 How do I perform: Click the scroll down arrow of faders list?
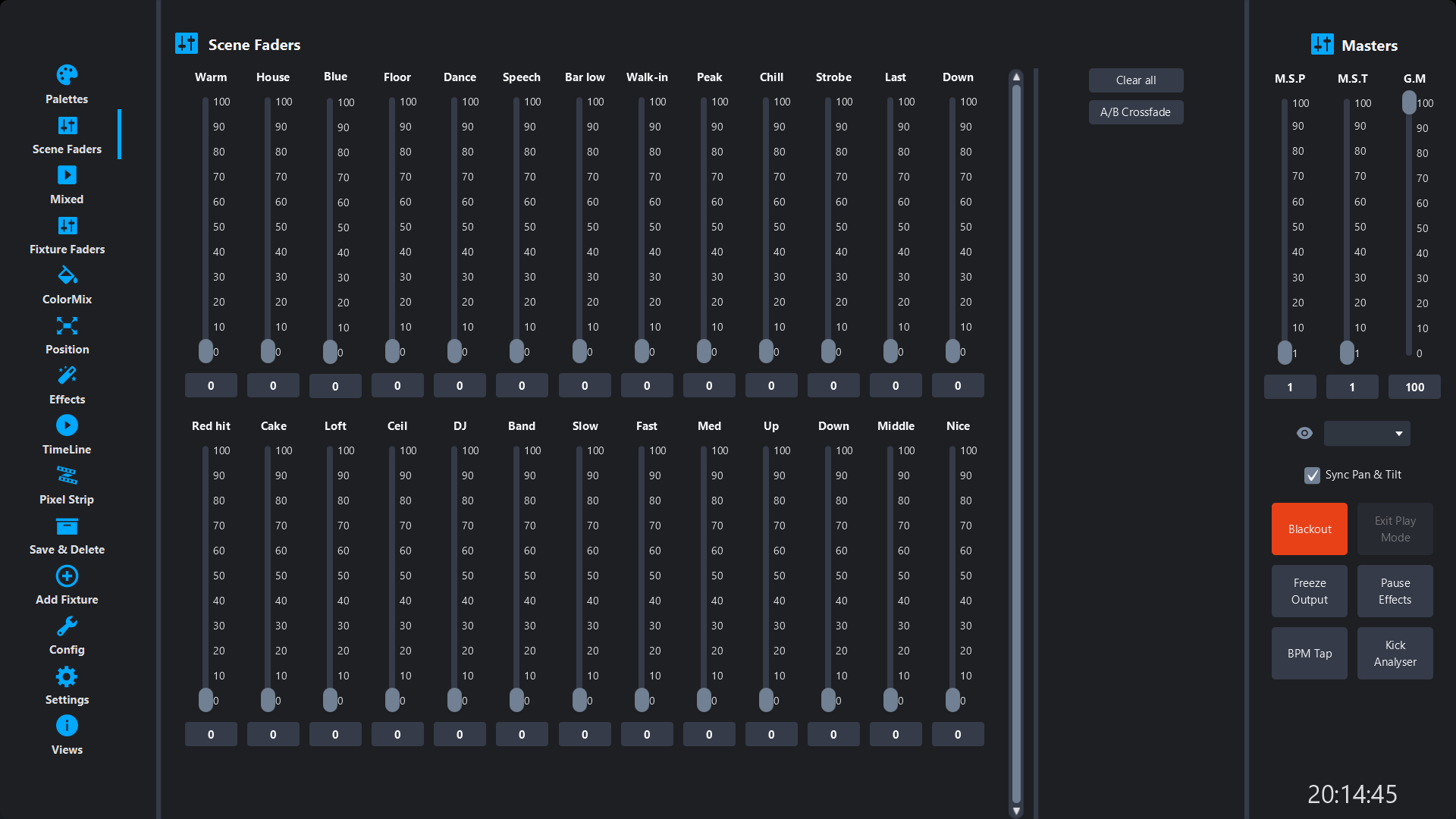(1016, 811)
